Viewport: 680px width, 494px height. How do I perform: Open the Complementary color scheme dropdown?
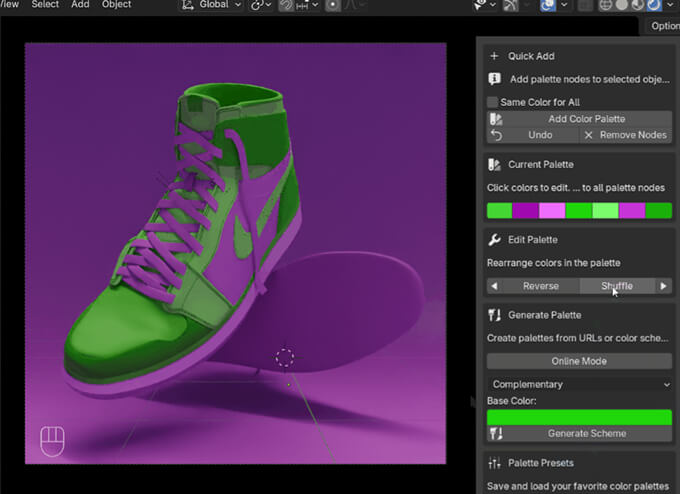coord(579,384)
